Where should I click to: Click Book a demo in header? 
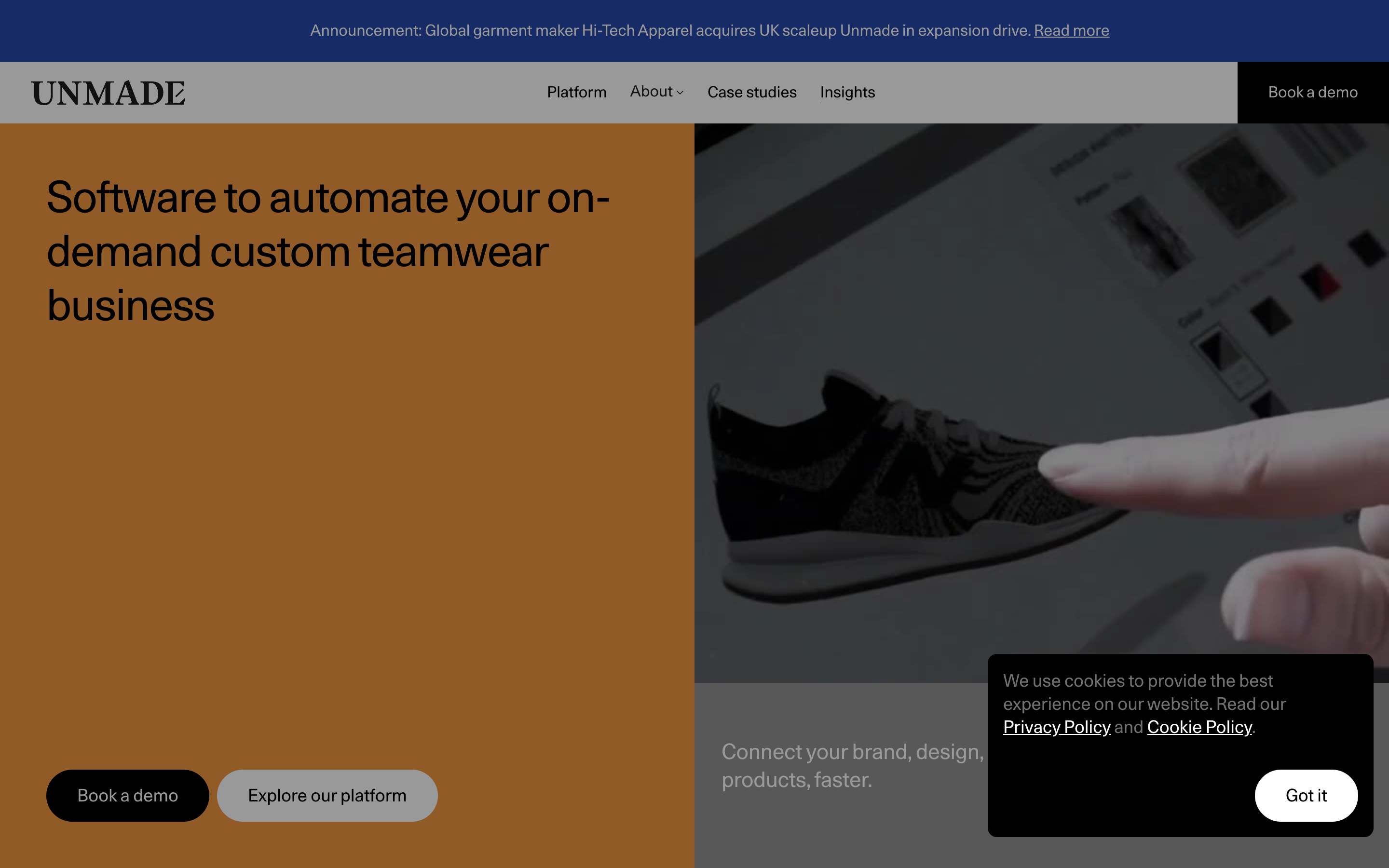click(x=1313, y=93)
